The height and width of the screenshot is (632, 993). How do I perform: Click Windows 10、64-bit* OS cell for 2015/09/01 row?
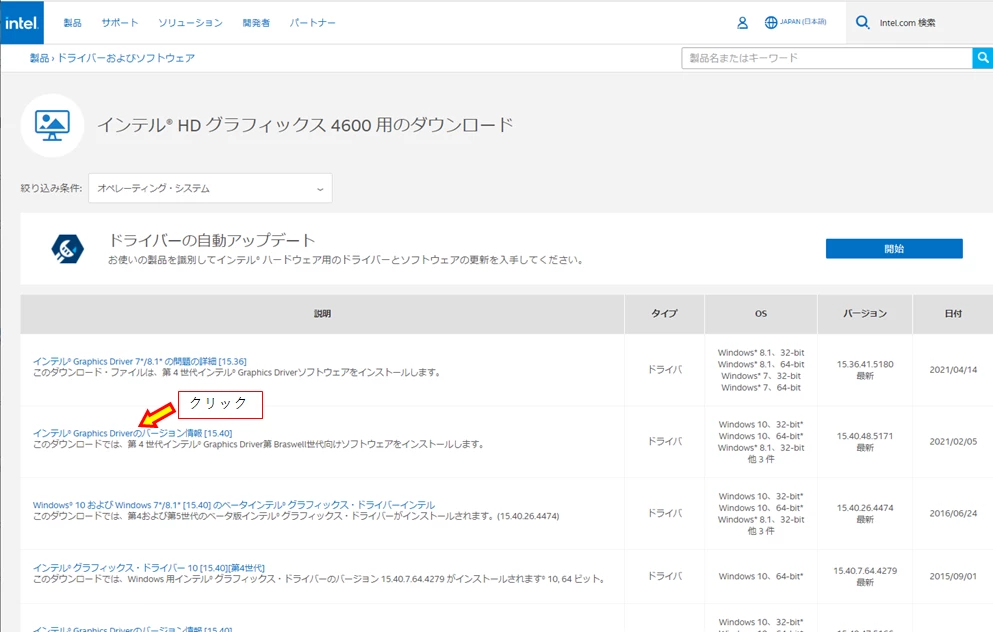(x=761, y=576)
